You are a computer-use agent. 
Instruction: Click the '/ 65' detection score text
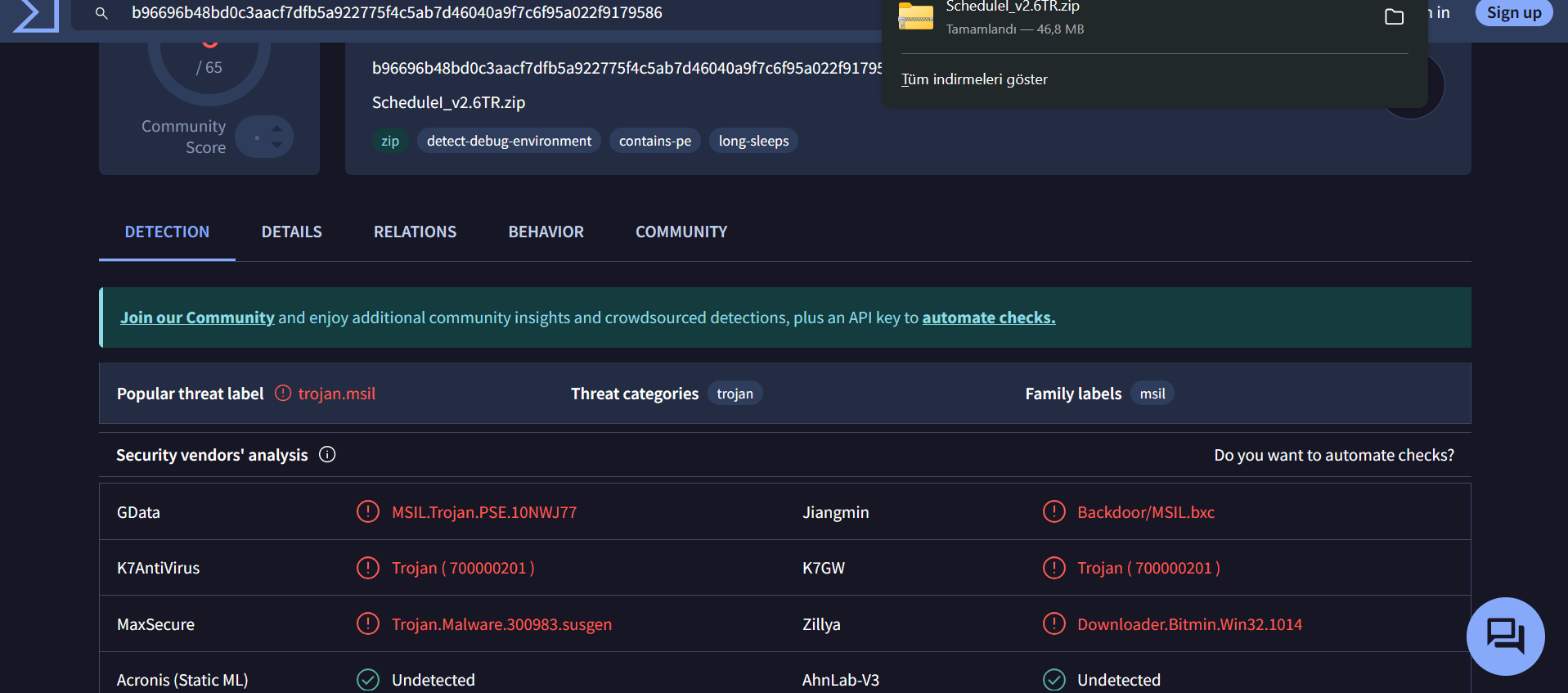click(209, 68)
